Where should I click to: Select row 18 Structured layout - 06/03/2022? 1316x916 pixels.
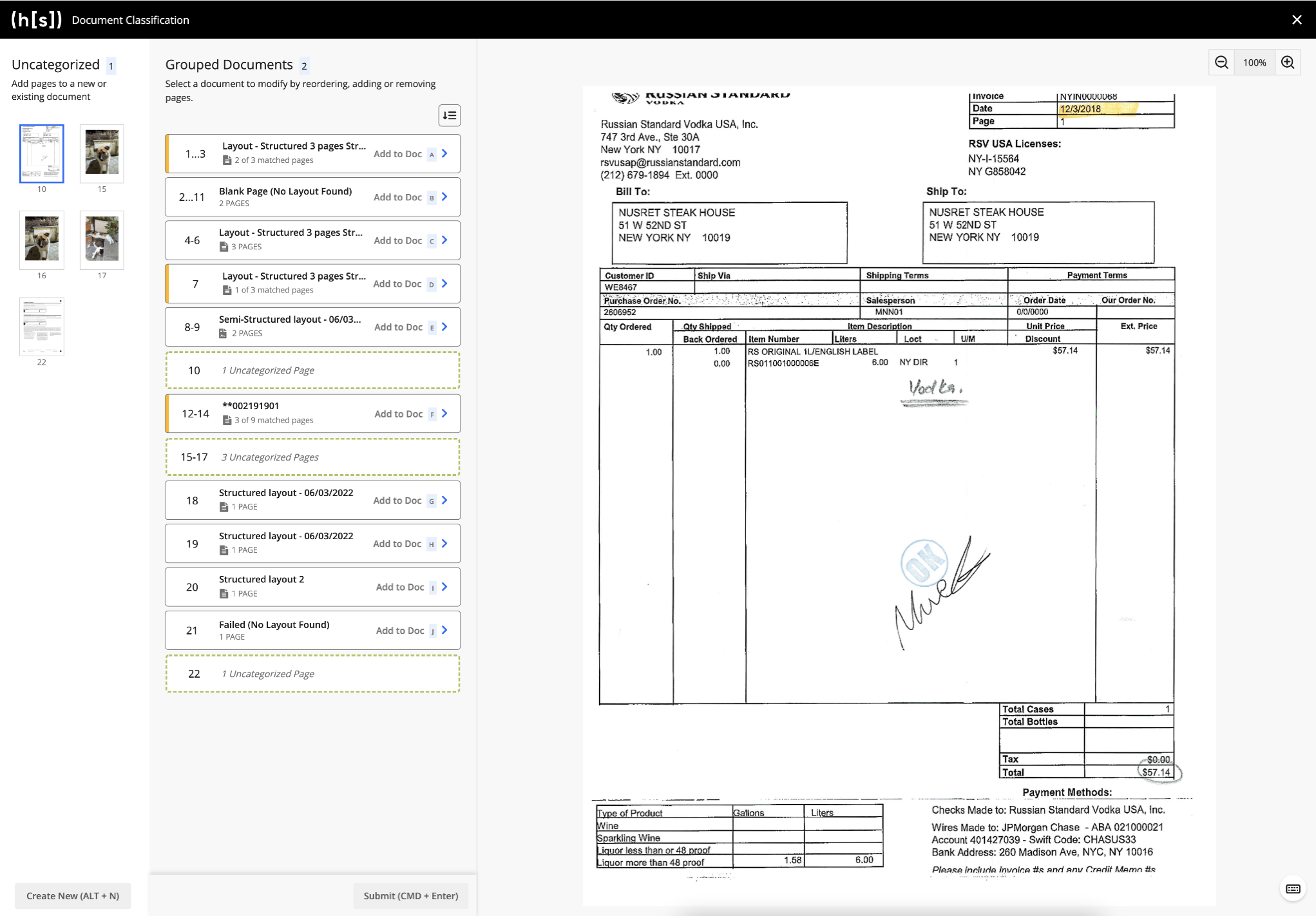pyautogui.click(x=313, y=500)
